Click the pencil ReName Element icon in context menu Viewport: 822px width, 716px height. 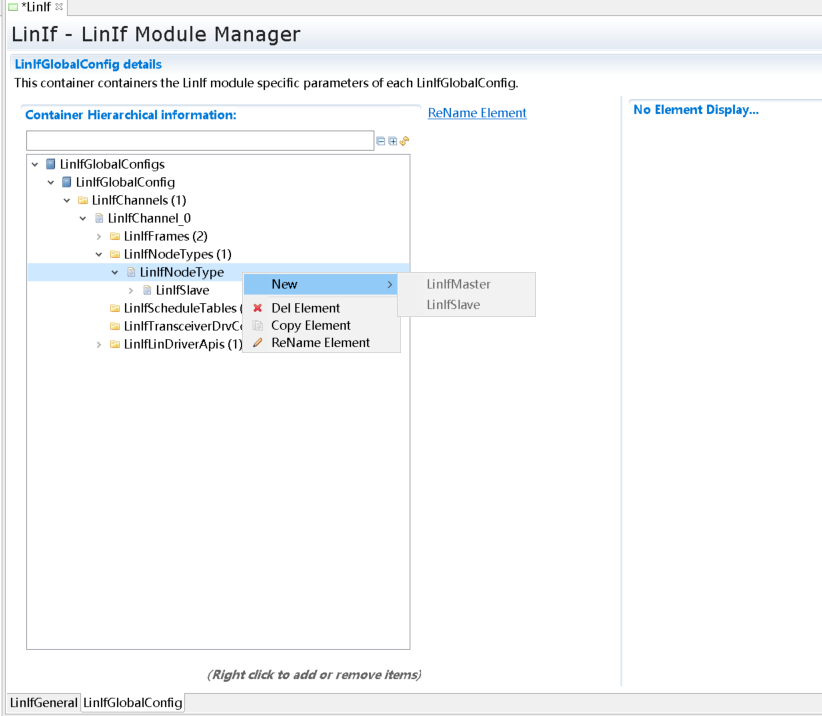point(258,342)
